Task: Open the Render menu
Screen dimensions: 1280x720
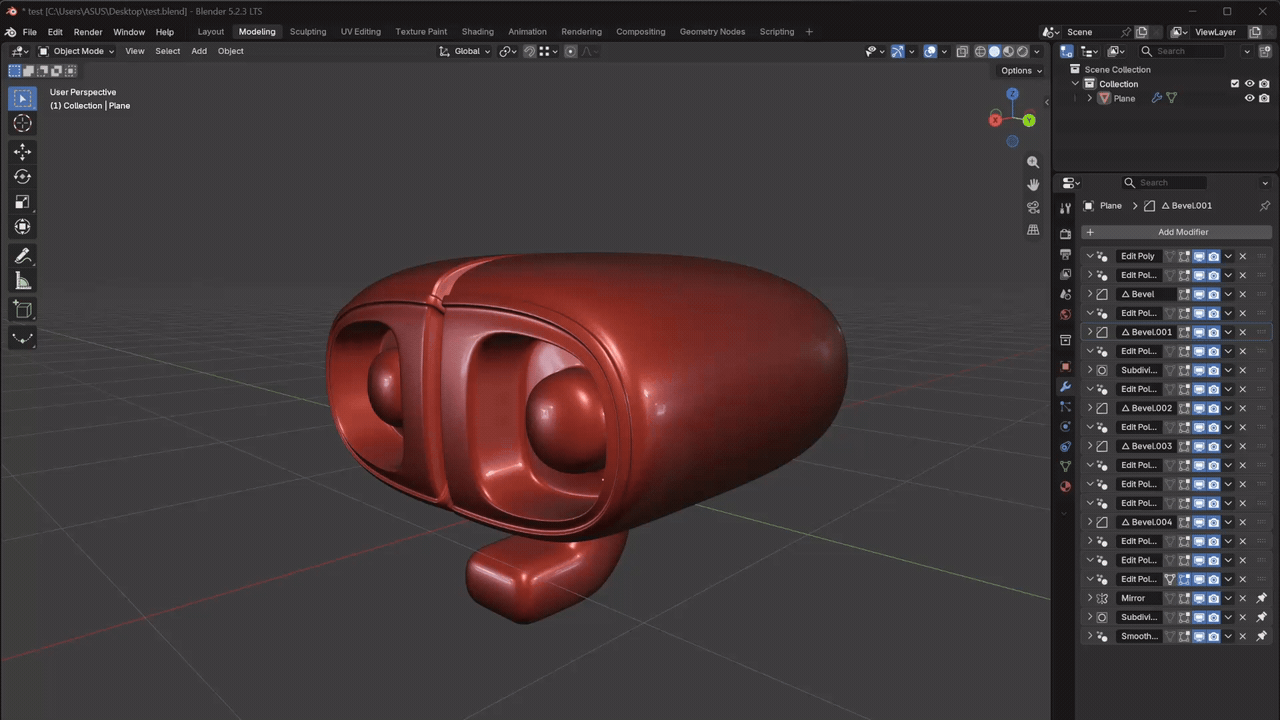Action: [88, 32]
